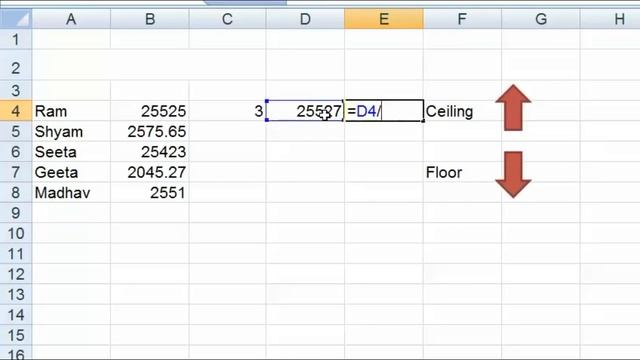This screenshot has width=640, height=360.
Task: Select column G header
Action: point(541,19)
